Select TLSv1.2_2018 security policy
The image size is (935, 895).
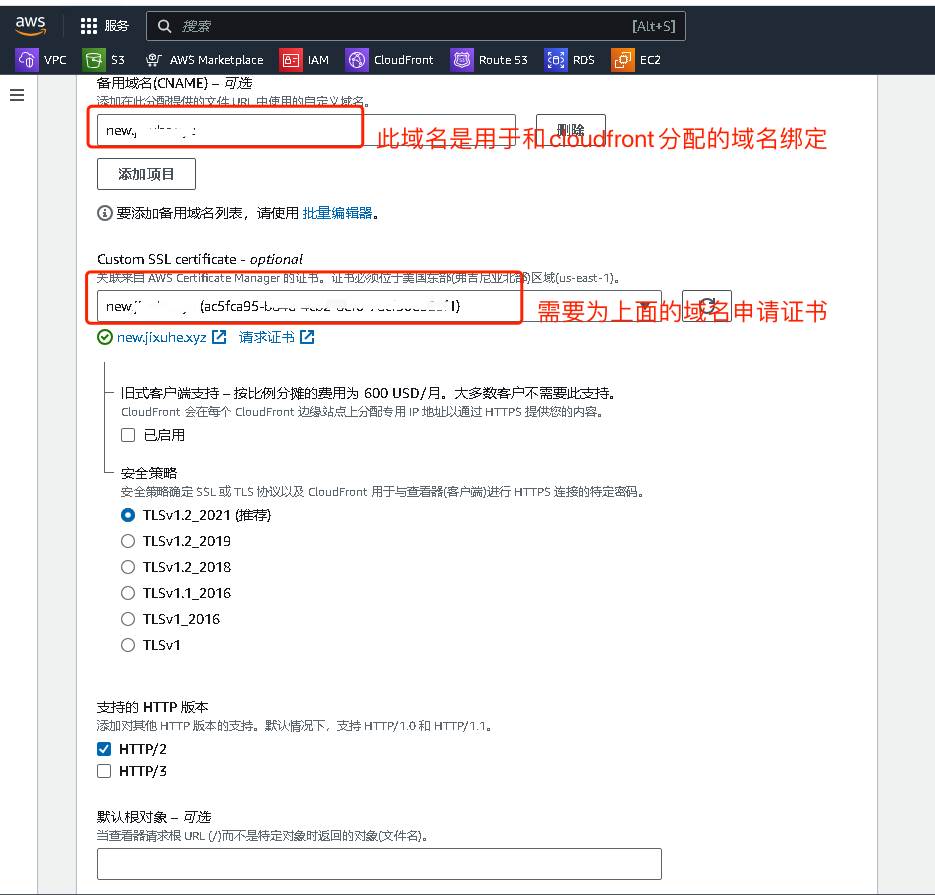128,567
